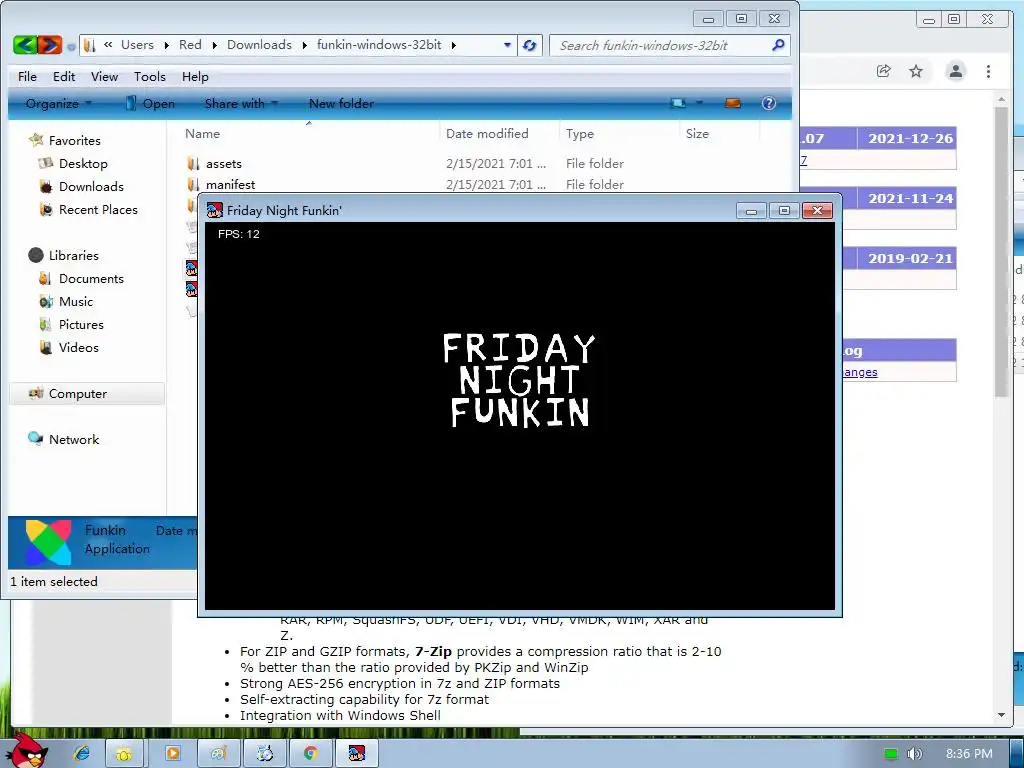1024x768 pixels.
Task: Open the view options dropdown arrow
Action: 699,103
